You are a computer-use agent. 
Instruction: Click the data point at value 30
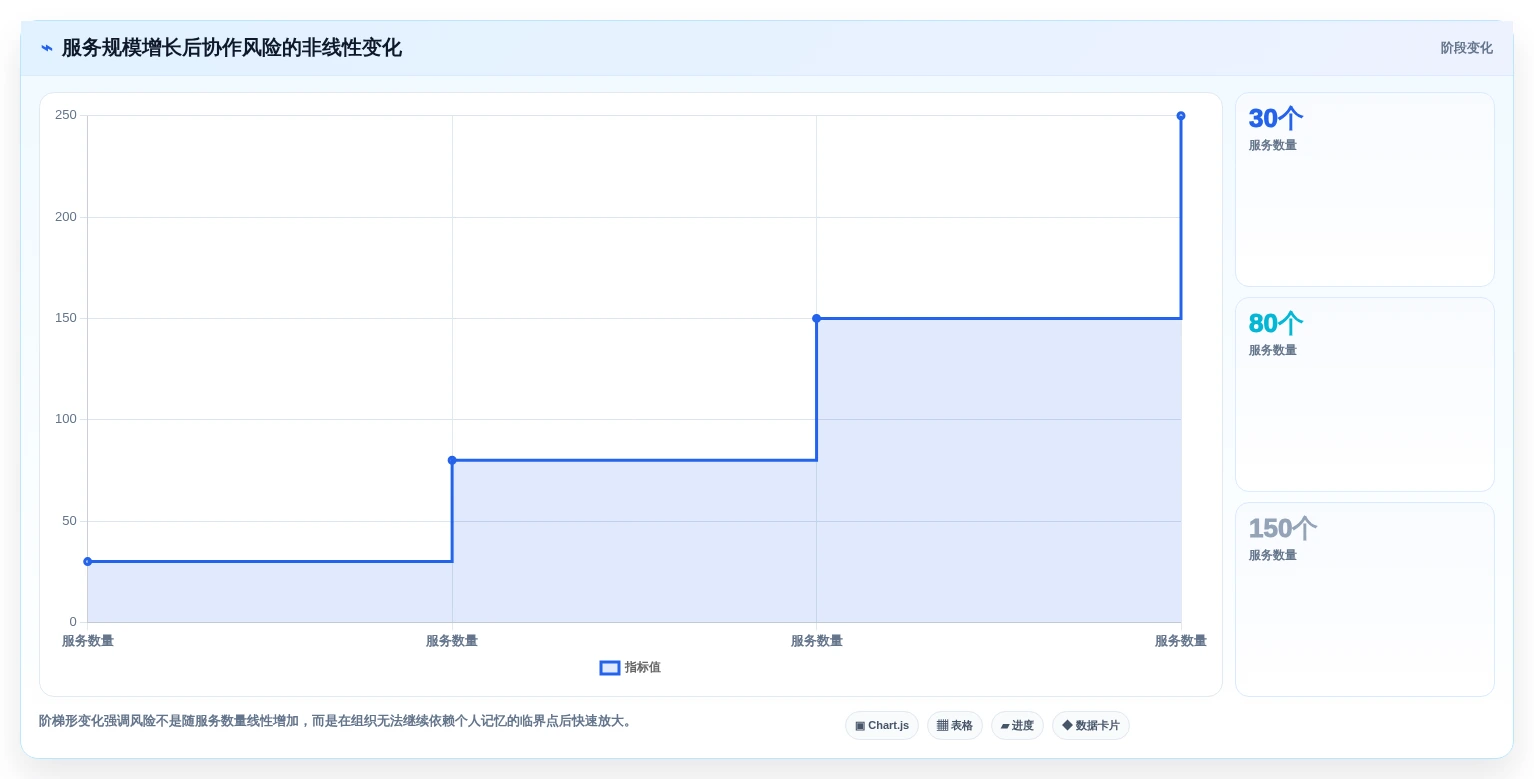(x=88, y=562)
